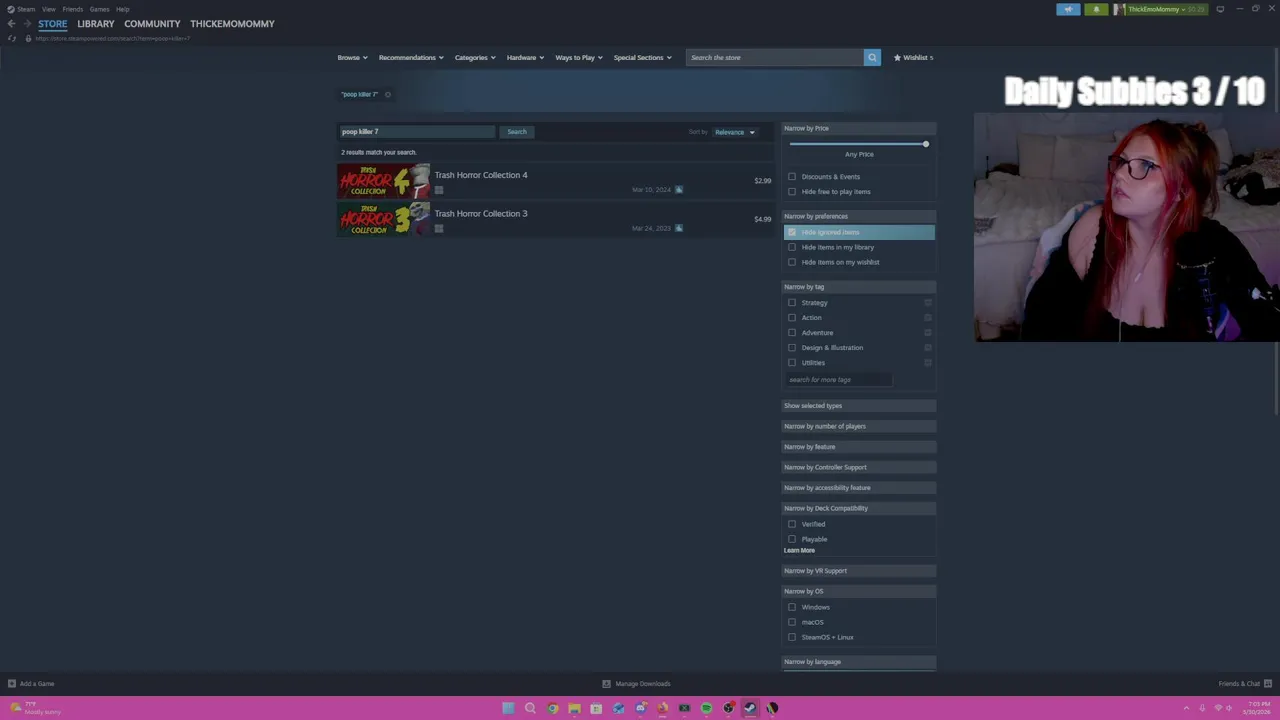
Task: Click the Any Price slider handle
Action: click(926, 144)
